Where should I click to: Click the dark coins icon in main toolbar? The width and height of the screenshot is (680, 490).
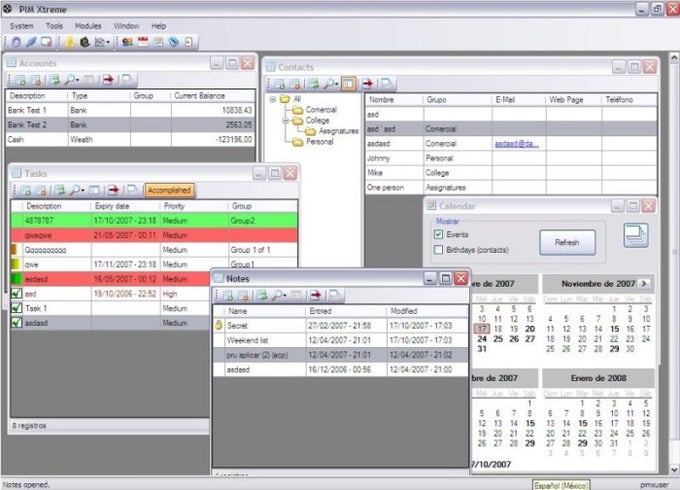pyautogui.click(x=85, y=42)
